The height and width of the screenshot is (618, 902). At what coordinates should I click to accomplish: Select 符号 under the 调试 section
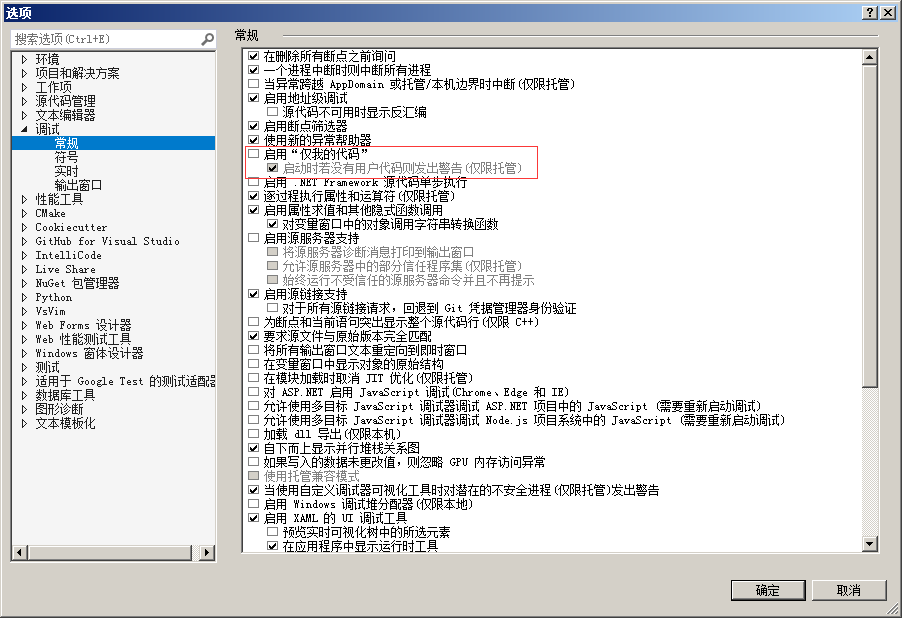(x=64, y=156)
